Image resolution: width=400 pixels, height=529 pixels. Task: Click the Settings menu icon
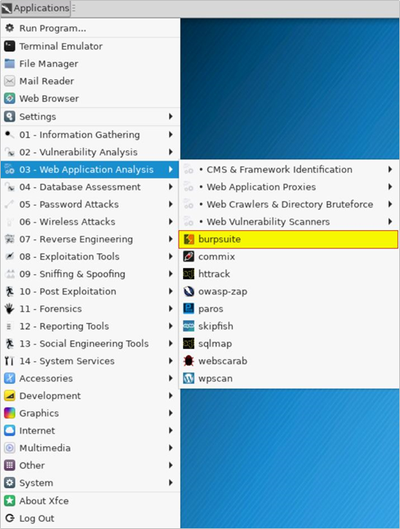click(x=9, y=117)
